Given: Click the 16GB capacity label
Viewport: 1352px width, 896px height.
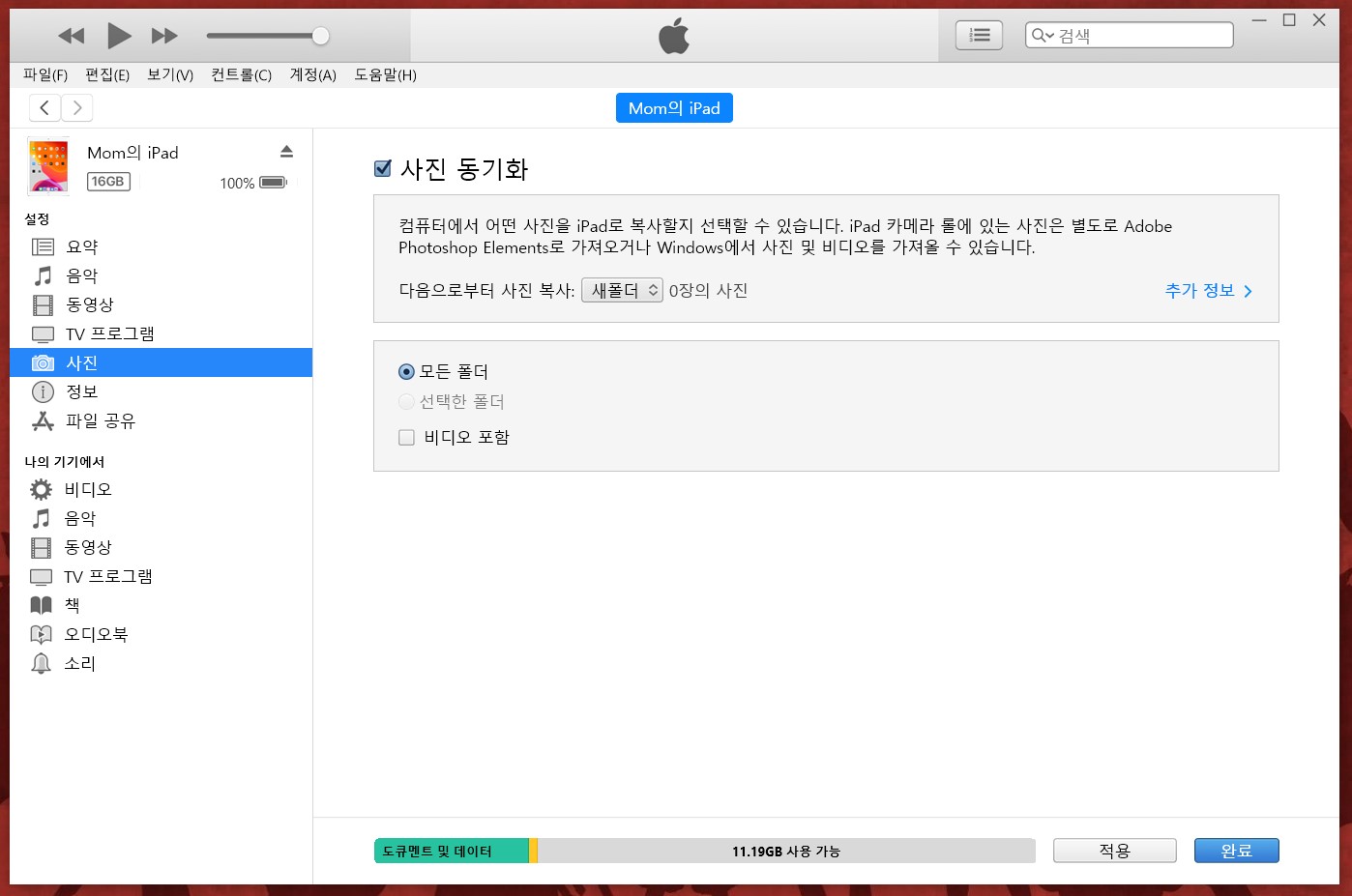Looking at the screenshot, I should [x=108, y=181].
